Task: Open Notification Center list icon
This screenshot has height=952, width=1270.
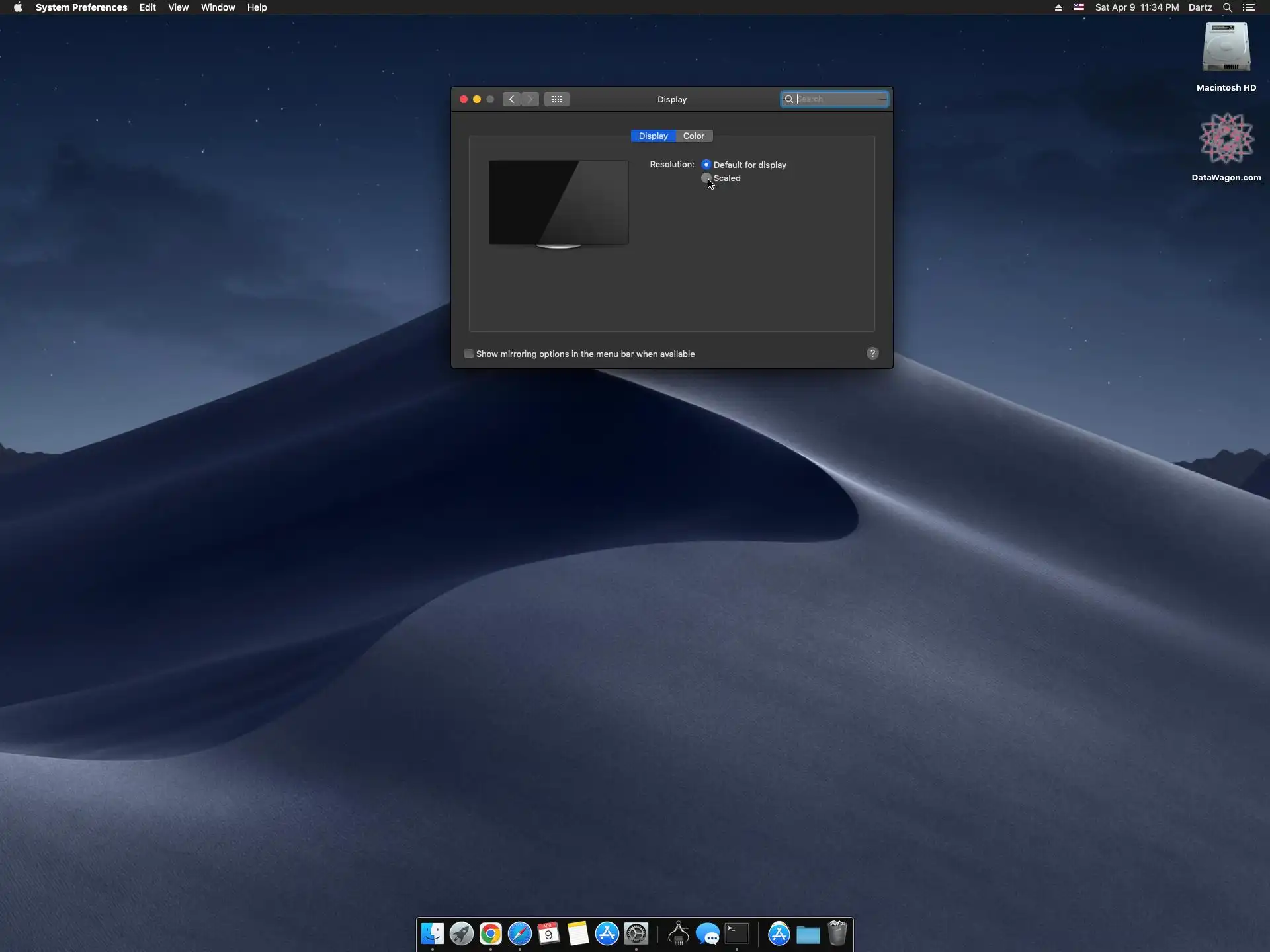Action: (1249, 7)
